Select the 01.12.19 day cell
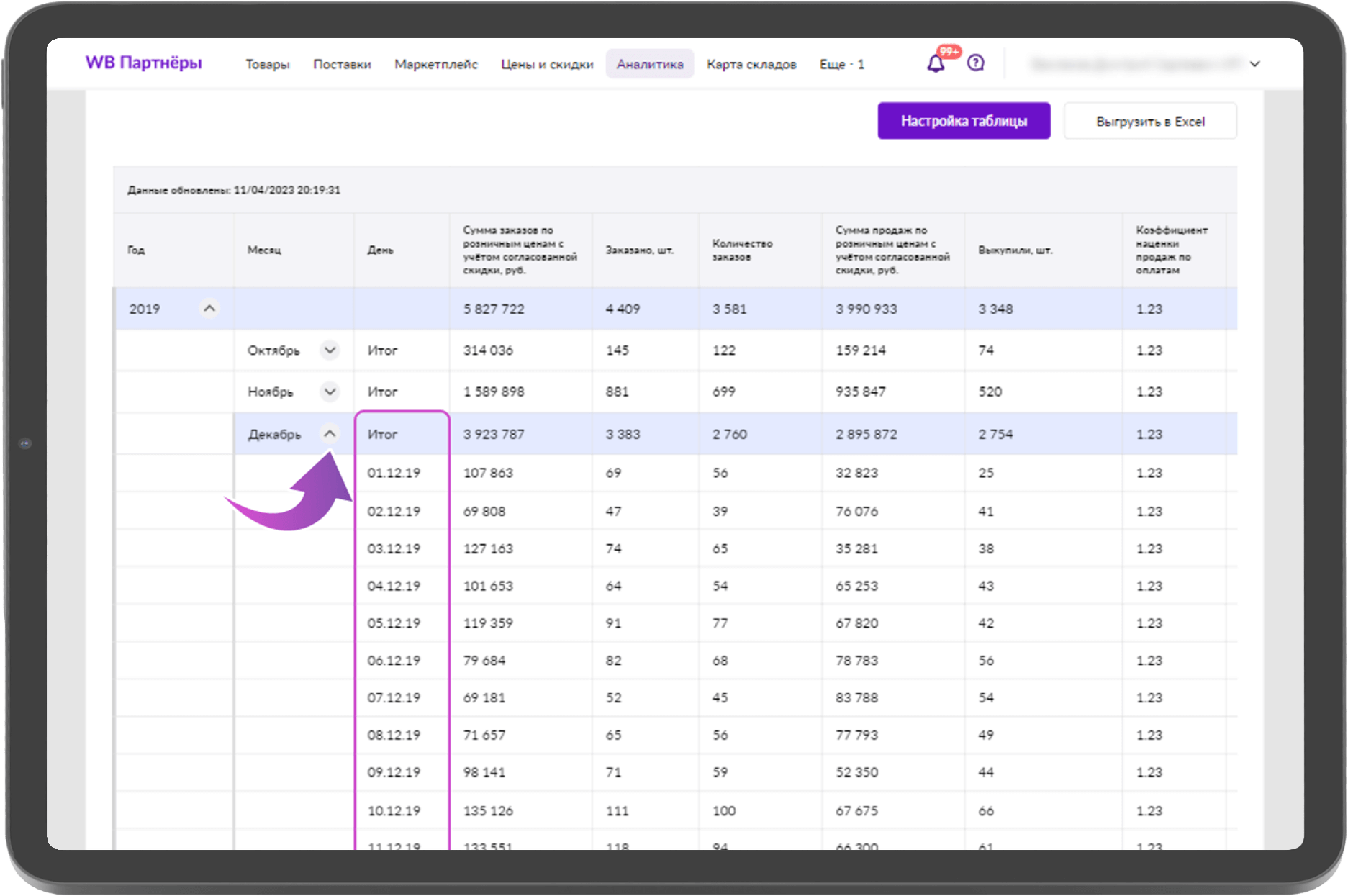Viewport: 1348px width, 896px height. [394, 473]
